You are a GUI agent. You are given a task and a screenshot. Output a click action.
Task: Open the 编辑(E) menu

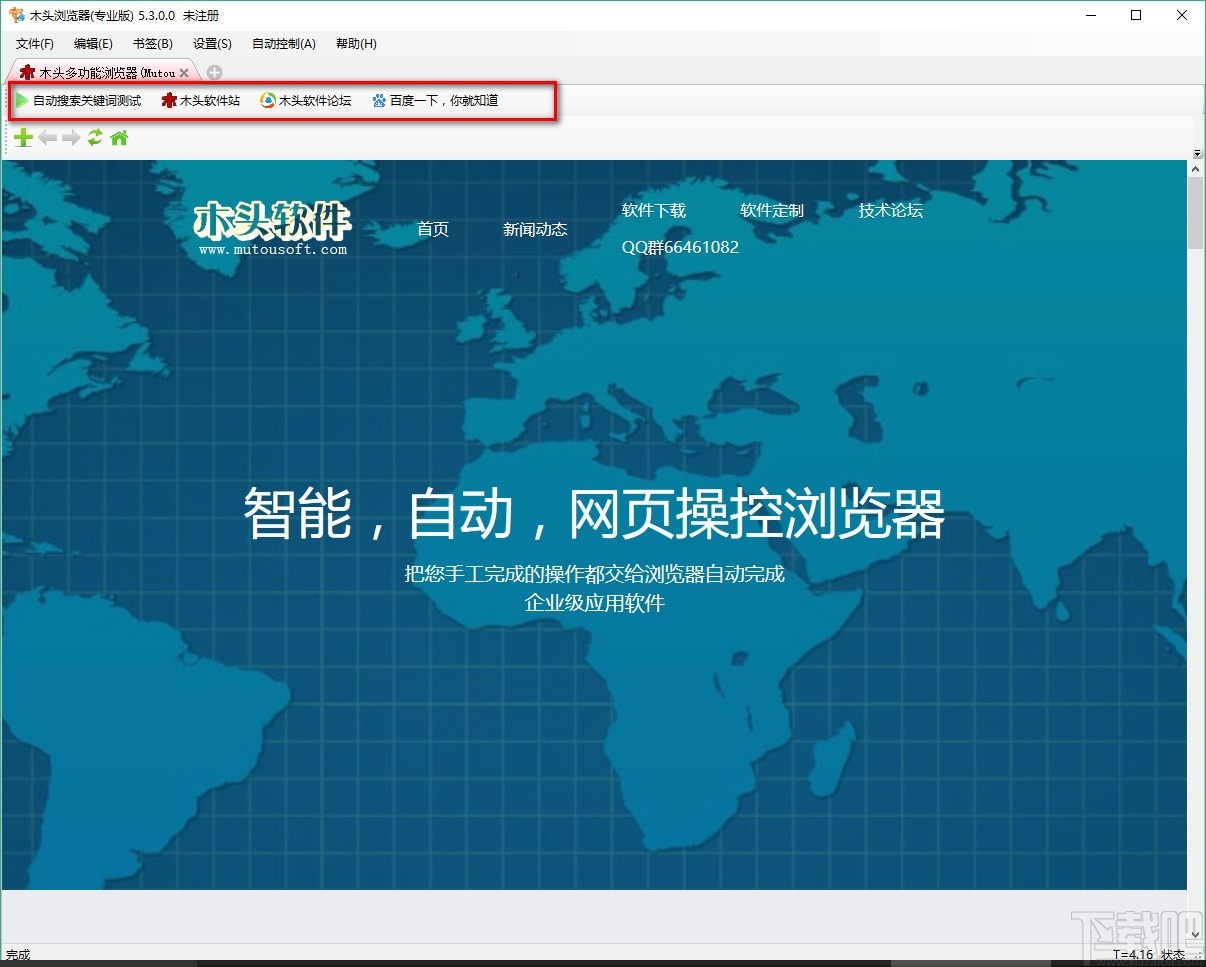[93, 44]
